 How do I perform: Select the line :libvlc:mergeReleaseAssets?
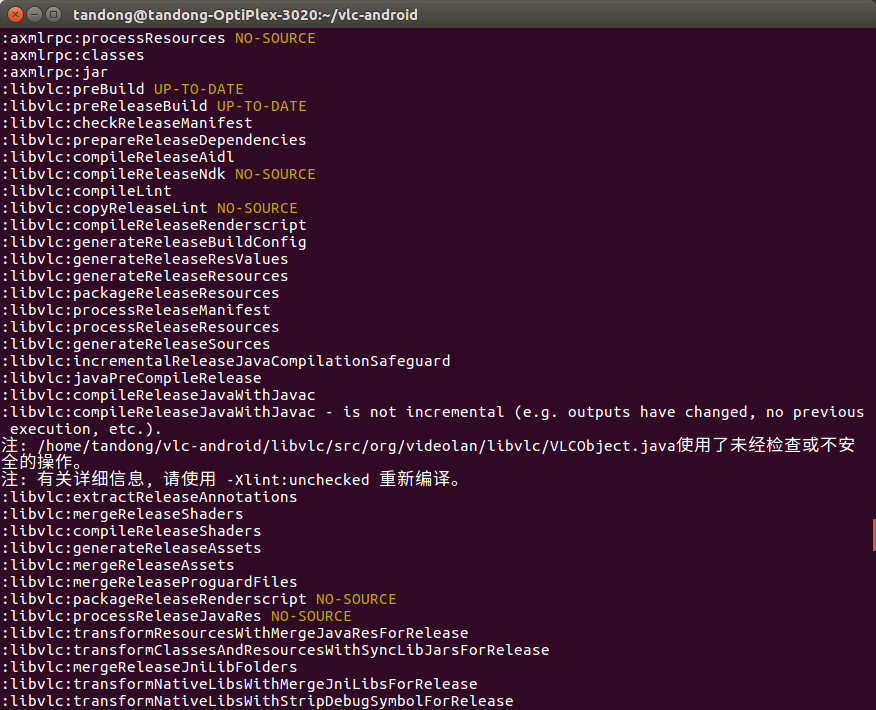pos(118,565)
